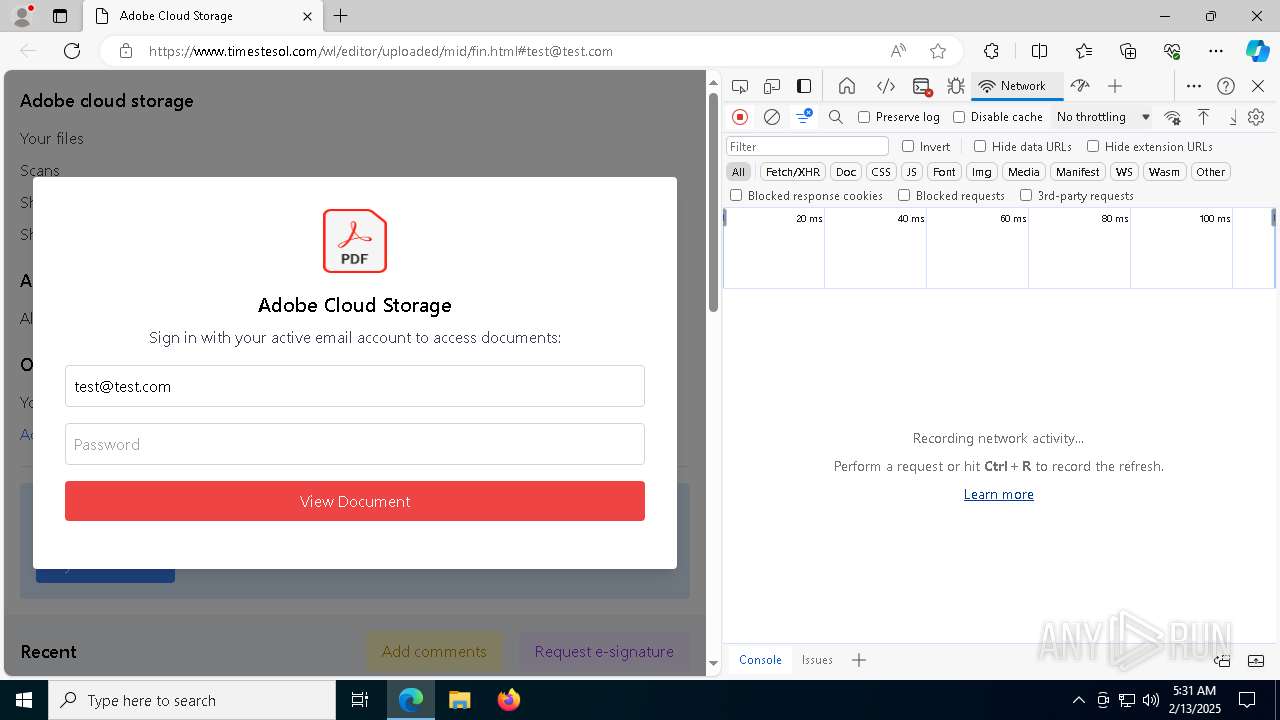Filter requests by JS type
The width and height of the screenshot is (1280, 720).
click(x=911, y=172)
